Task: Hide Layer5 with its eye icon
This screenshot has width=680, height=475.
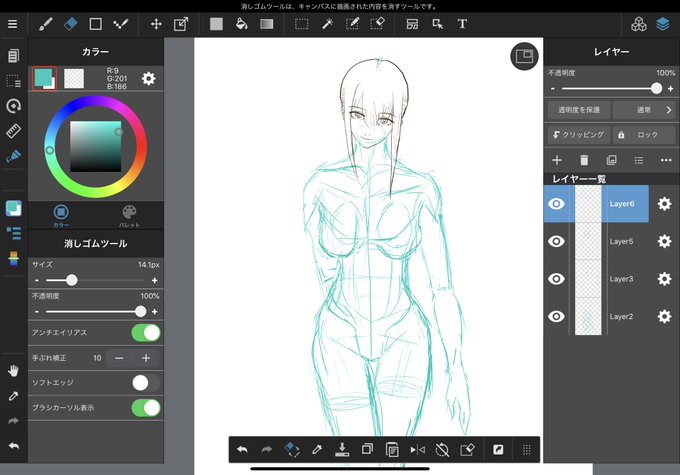Action: pyautogui.click(x=556, y=241)
